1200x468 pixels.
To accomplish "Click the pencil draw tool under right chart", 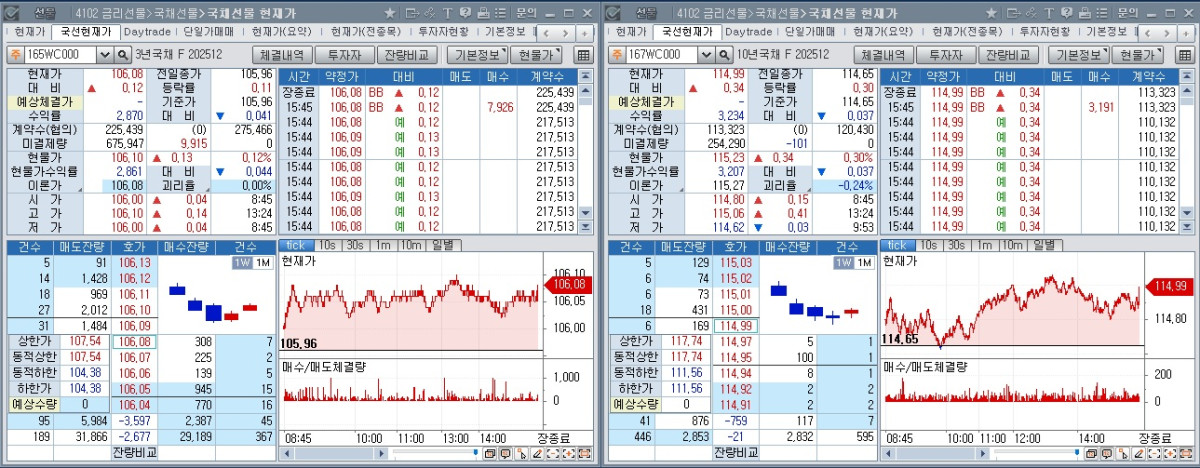I will [1138, 453].
